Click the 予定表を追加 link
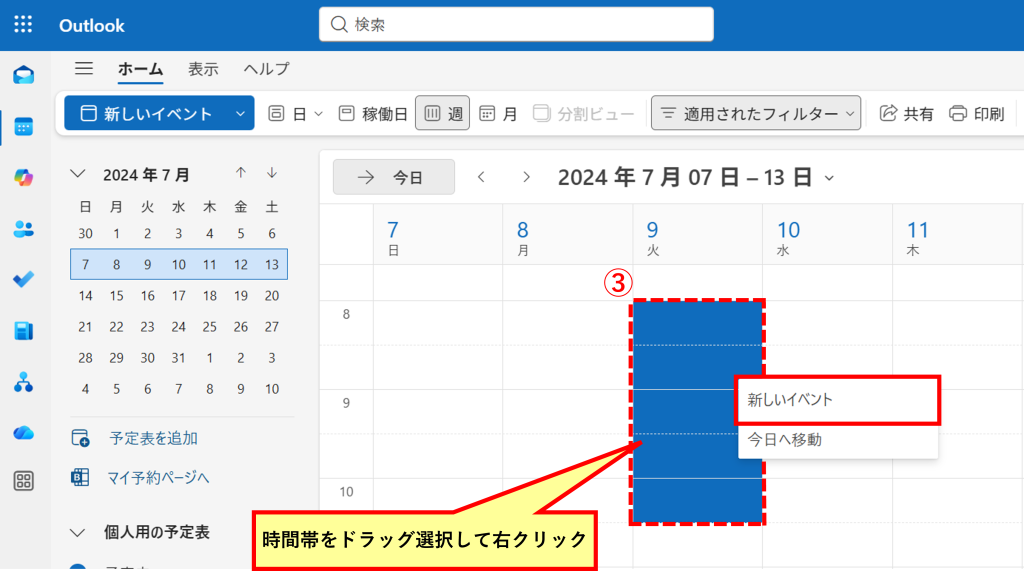Screen dimensions: 1024x571 coord(153,438)
